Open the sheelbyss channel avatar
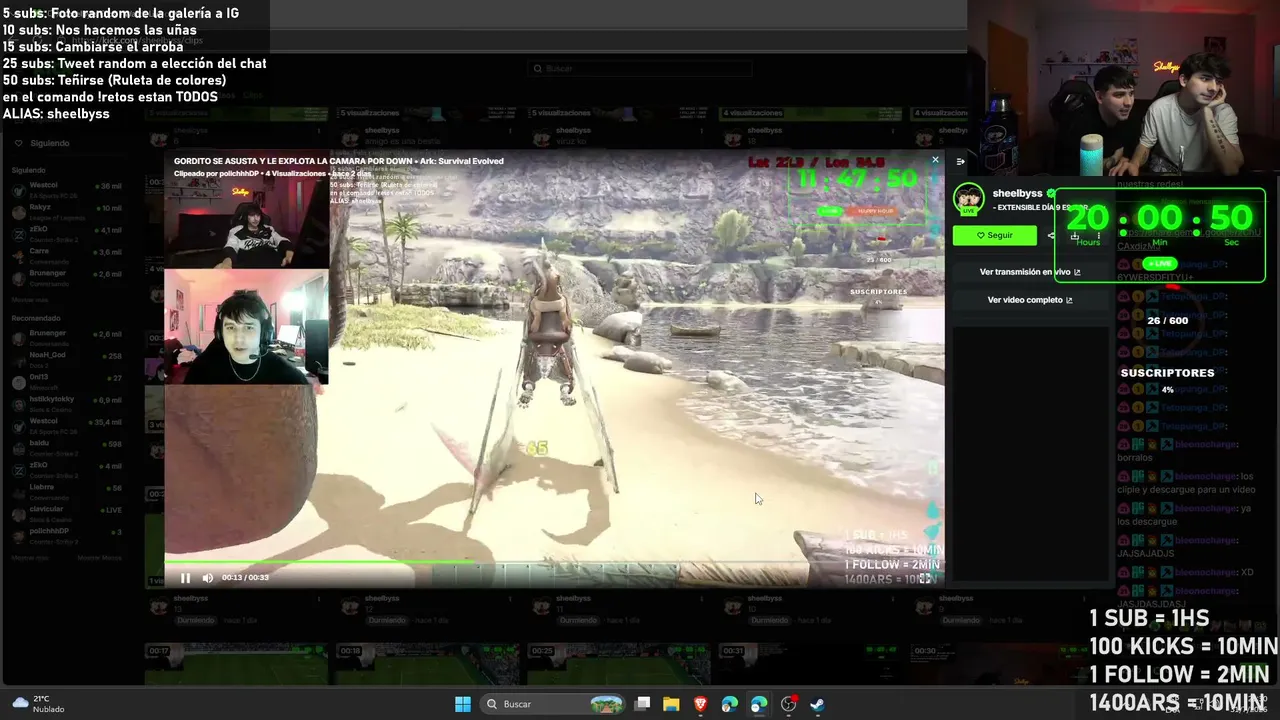1280x720 pixels. coord(968,199)
